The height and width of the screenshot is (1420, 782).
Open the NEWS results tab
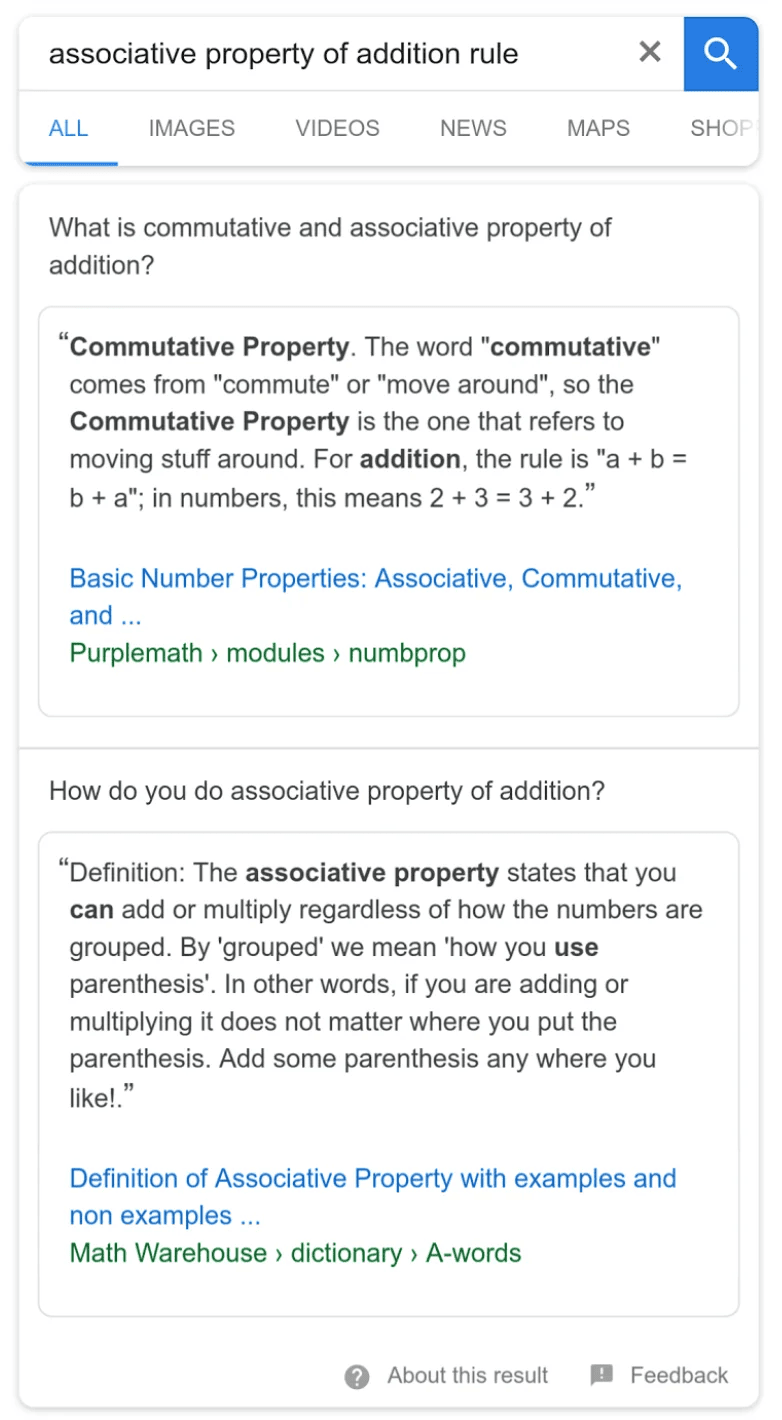472,128
